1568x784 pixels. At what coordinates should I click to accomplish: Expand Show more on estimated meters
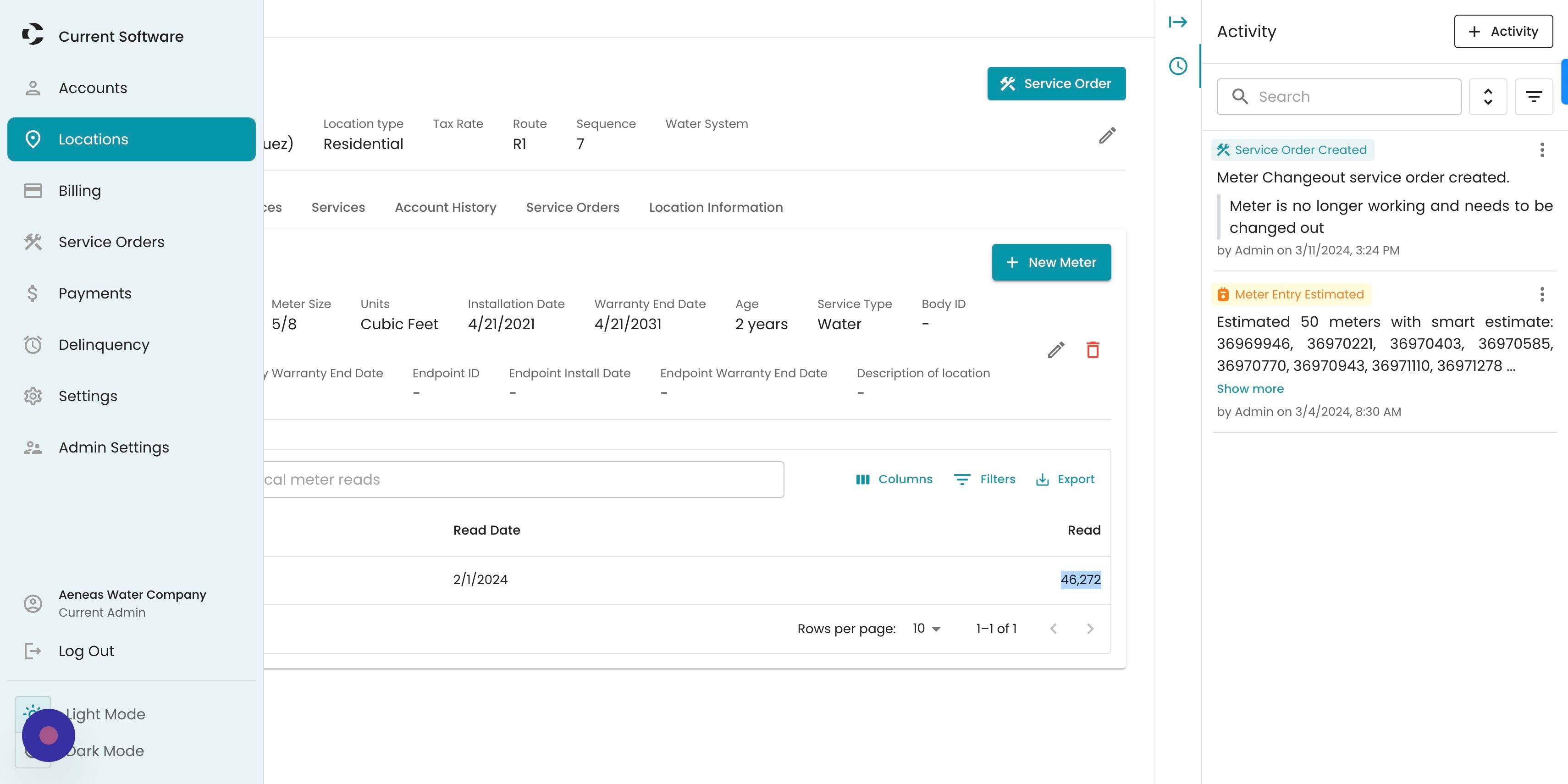[1250, 389]
